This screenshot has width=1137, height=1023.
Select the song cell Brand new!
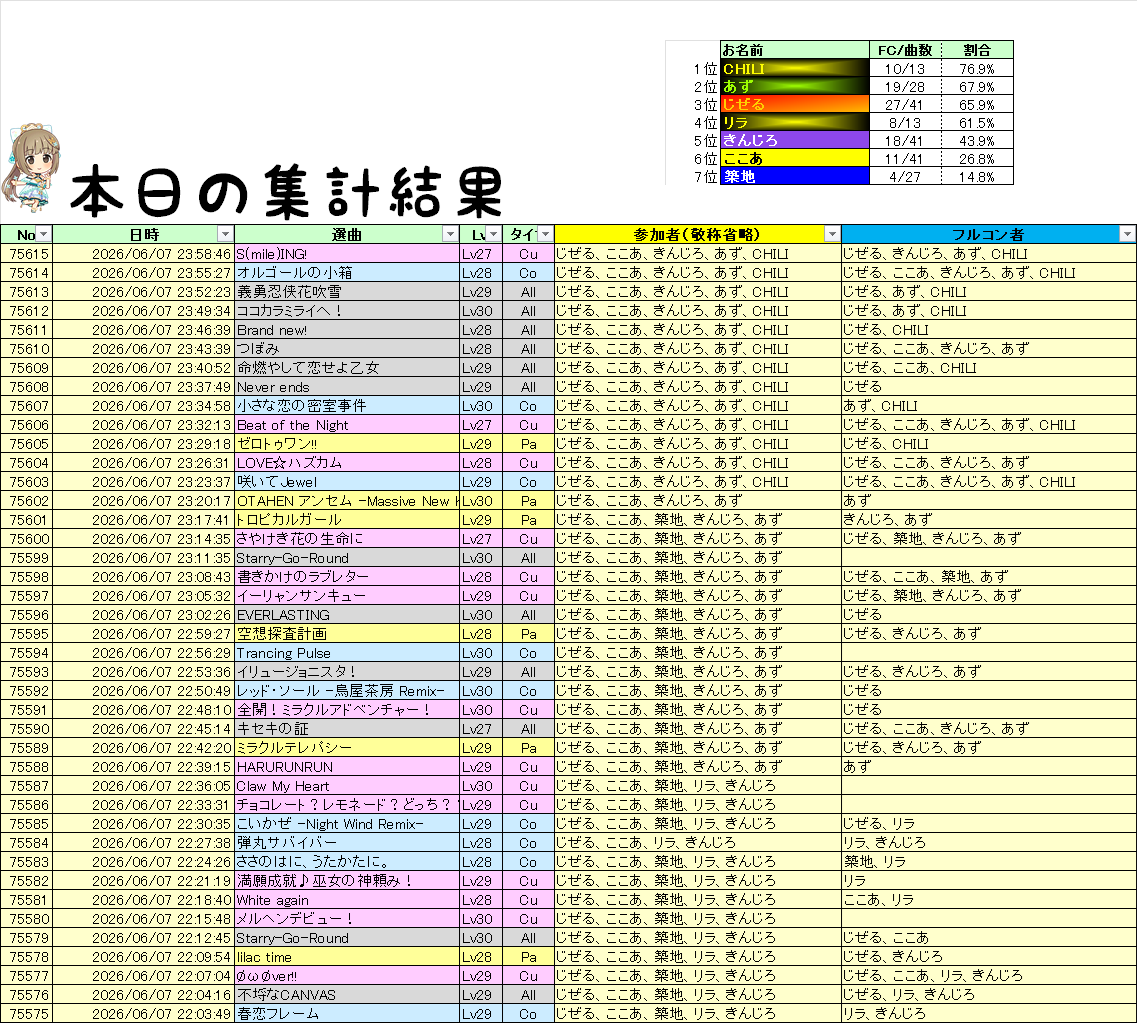tap(347, 330)
